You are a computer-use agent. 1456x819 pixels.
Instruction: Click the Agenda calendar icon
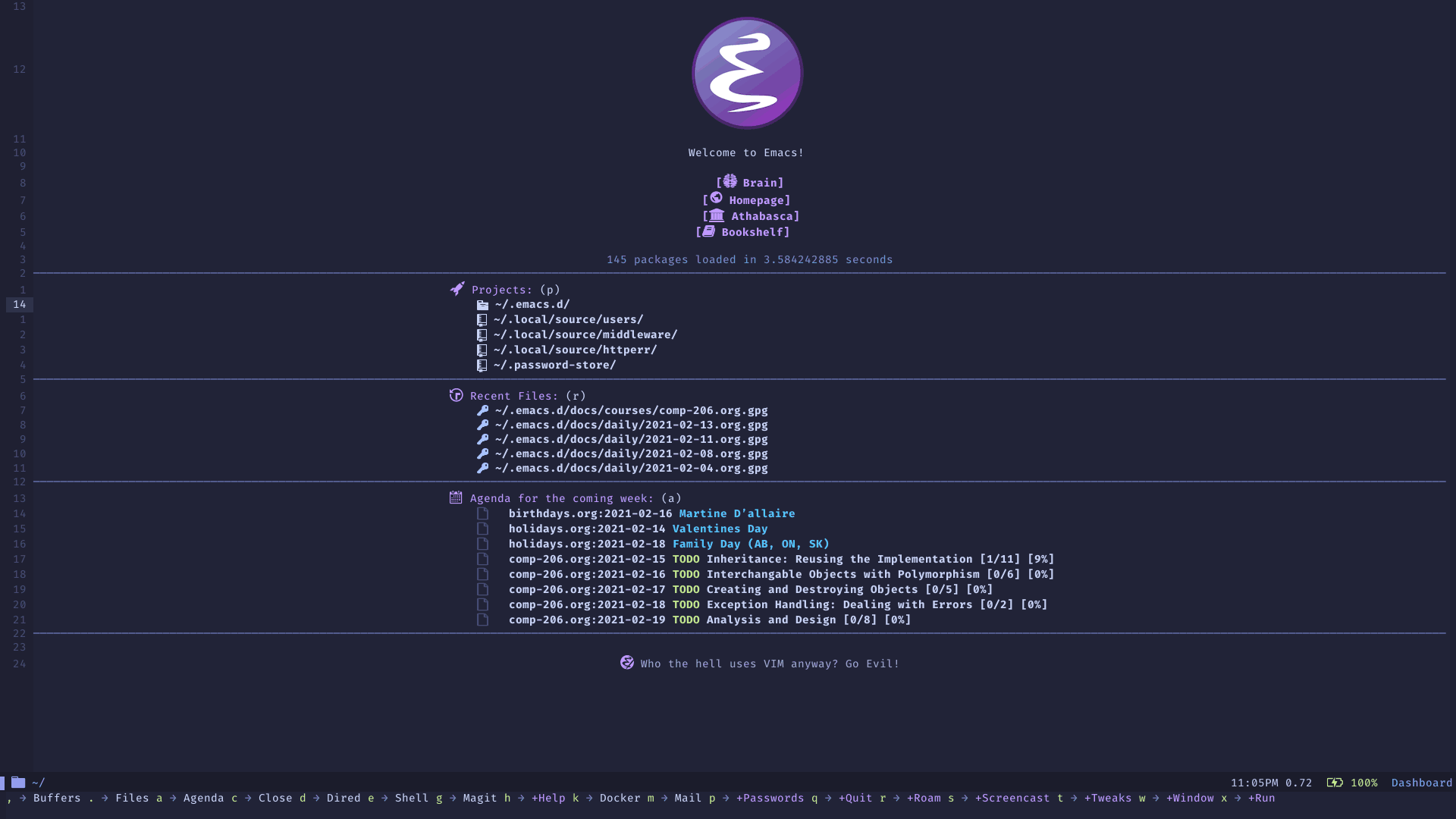point(455,498)
